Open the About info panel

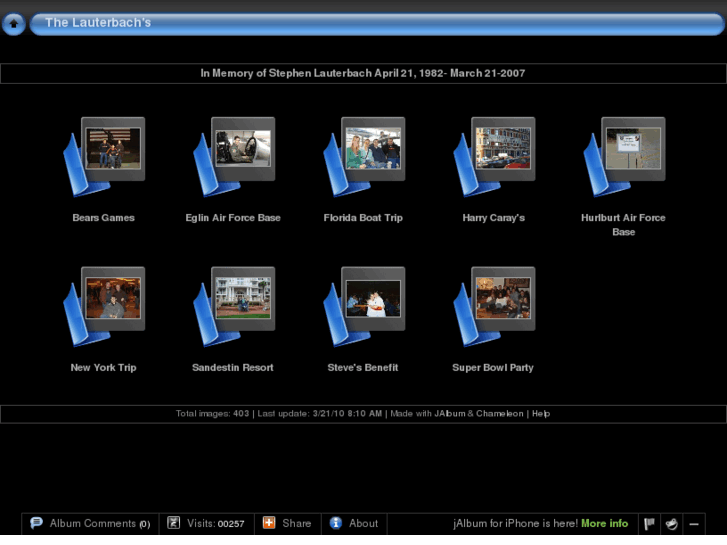354,524
